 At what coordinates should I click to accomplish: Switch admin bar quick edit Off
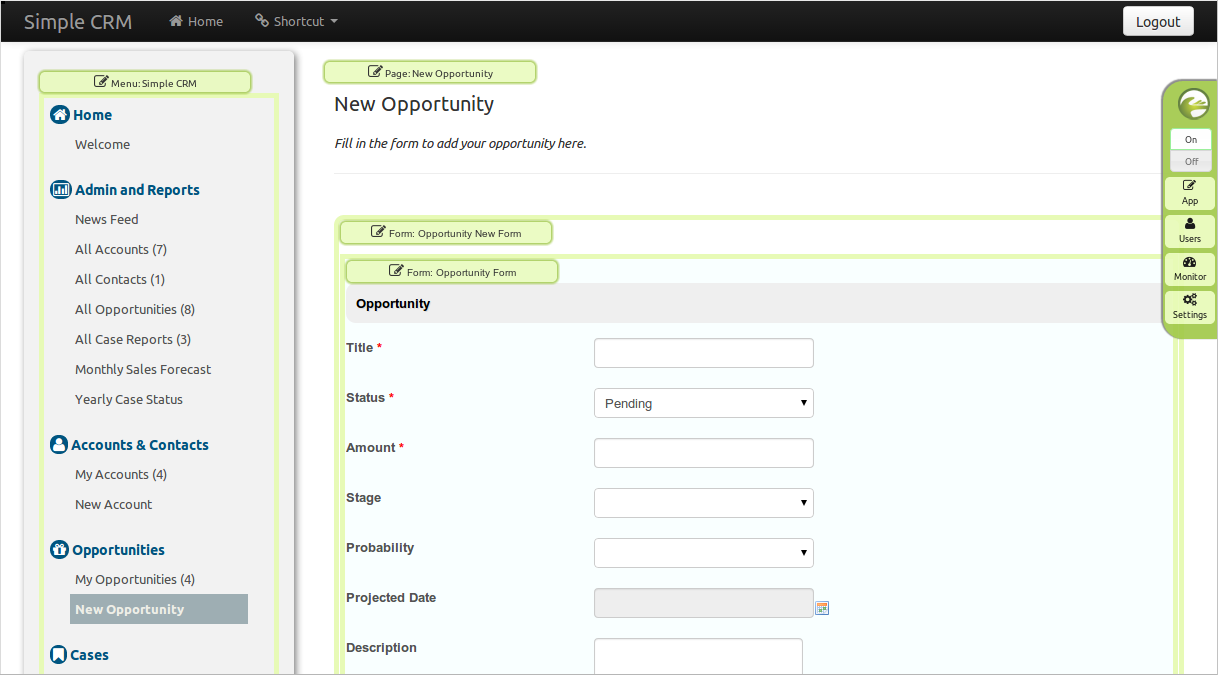pos(1191,161)
